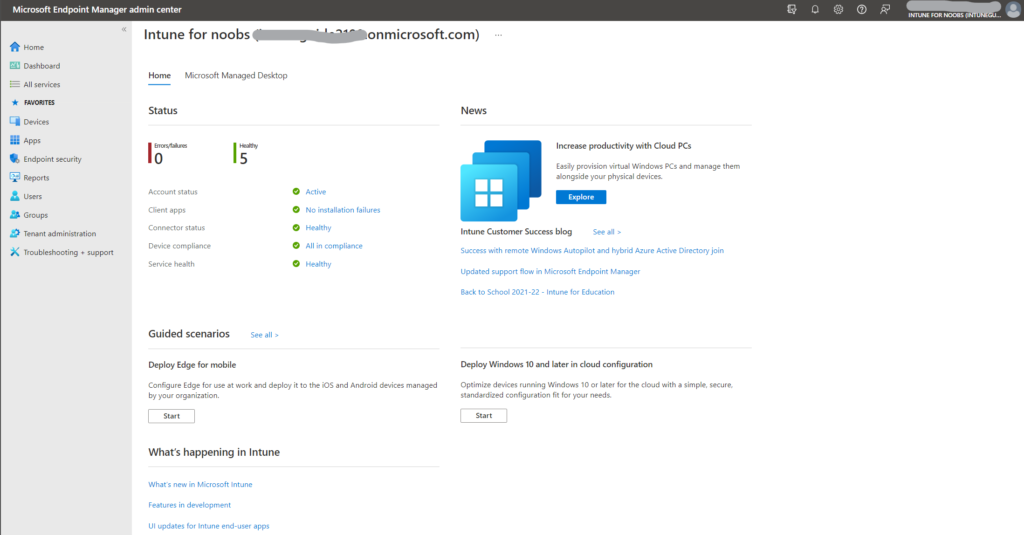The image size is (1024, 535).
Task: Click Healthy link for Service health
Action: click(318, 264)
